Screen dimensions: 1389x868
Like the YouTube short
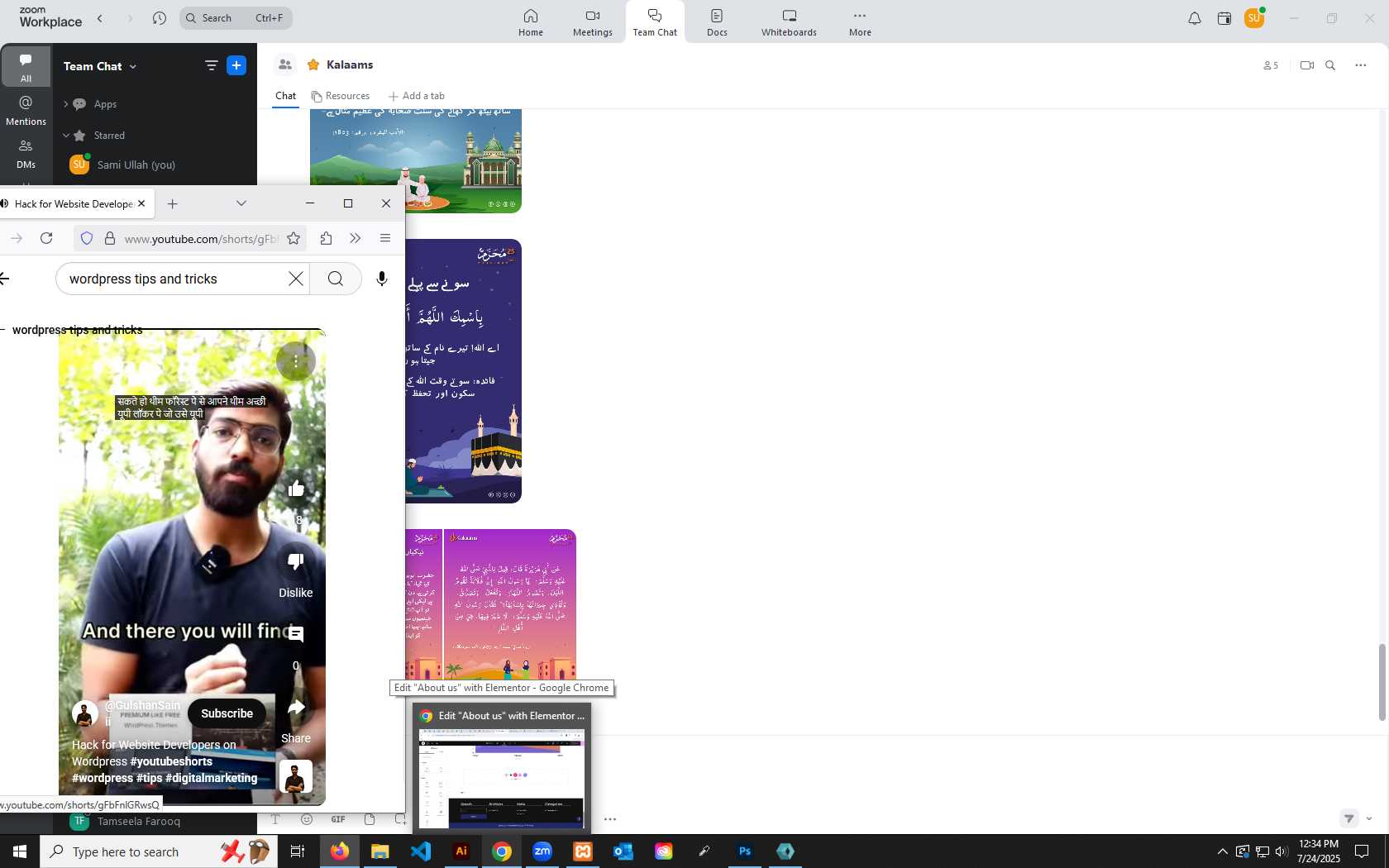(x=296, y=489)
